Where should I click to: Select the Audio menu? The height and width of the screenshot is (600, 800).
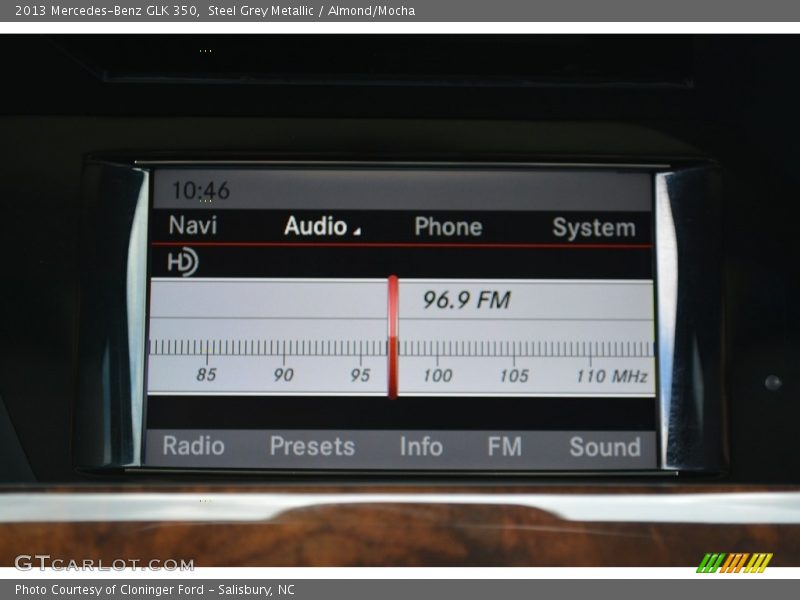click(x=316, y=226)
